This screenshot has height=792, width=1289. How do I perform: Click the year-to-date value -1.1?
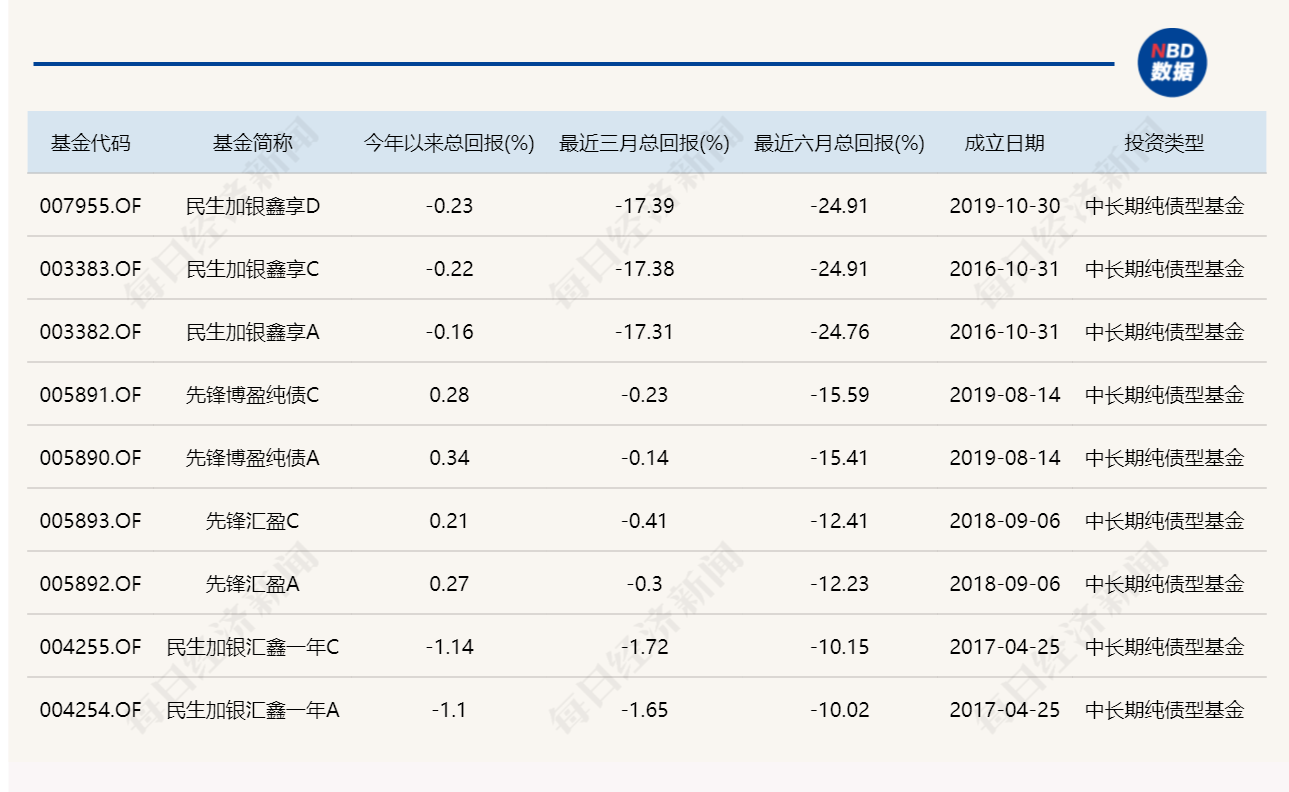pyautogui.click(x=449, y=710)
